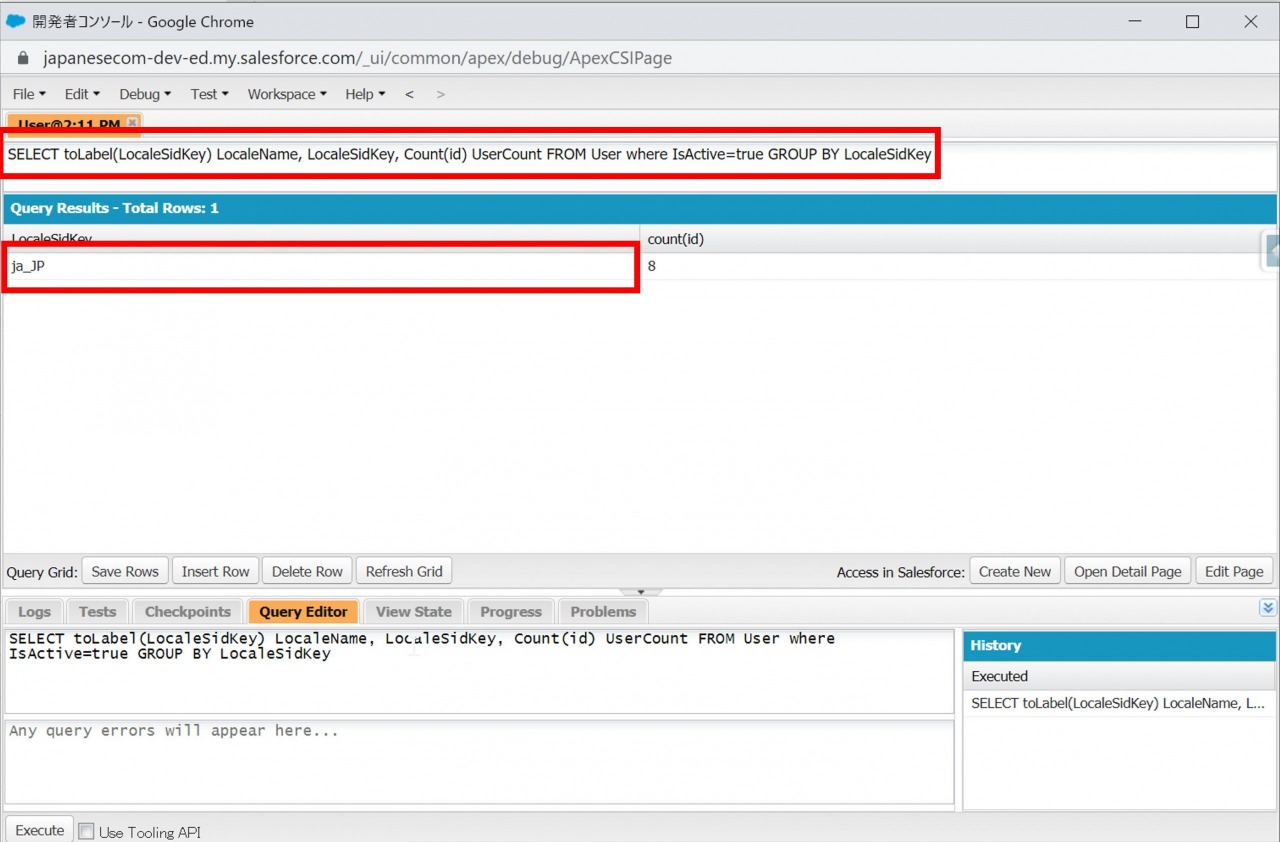Click the Save Rows button
1280x842 pixels.
[125, 571]
